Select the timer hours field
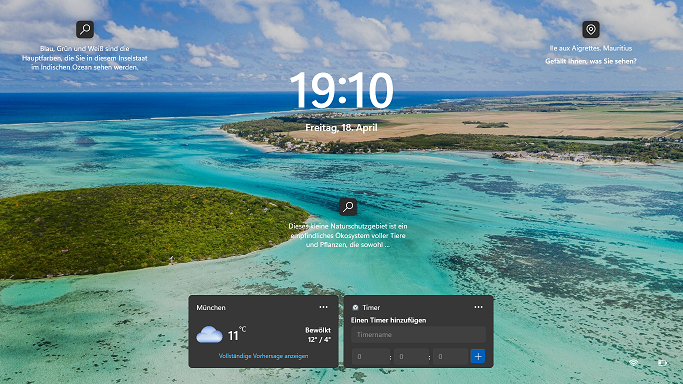Screen dimensions: 683x384 pos(371,357)
